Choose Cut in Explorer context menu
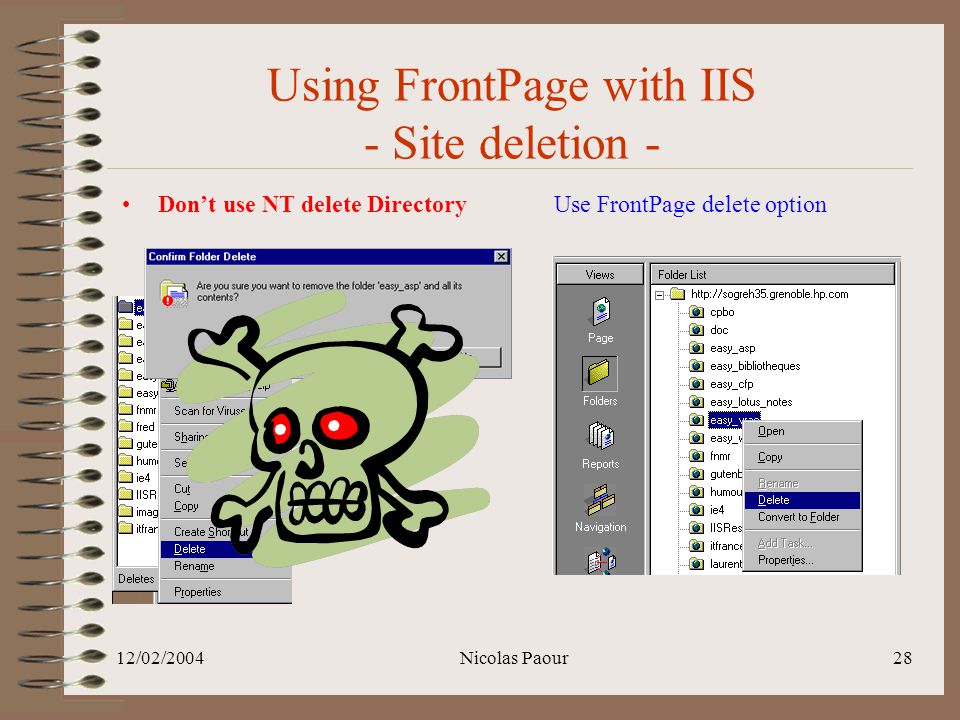Image resolution: width=960 pixels, height=720 pixels. pos(182,489)
